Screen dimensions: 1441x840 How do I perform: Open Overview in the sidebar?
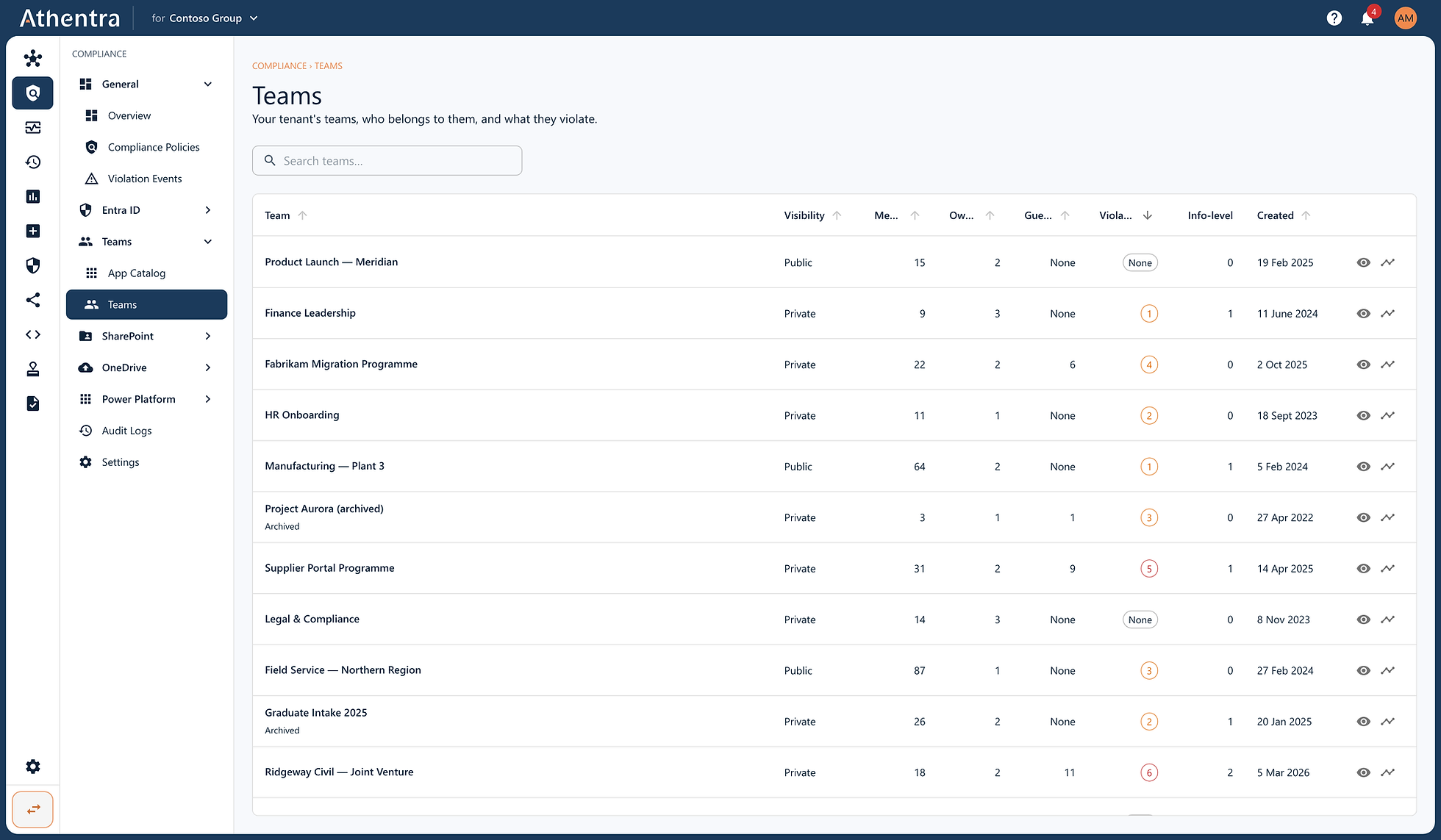click(146, 115)
